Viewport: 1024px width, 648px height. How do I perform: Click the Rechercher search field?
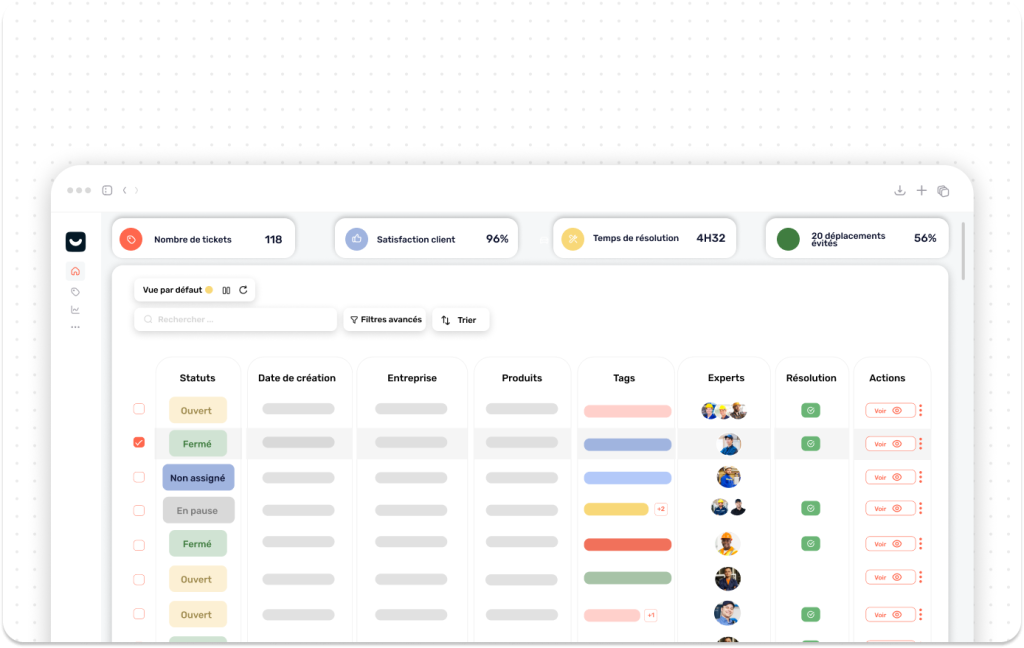pyautogui.click(x=236, y=320)
